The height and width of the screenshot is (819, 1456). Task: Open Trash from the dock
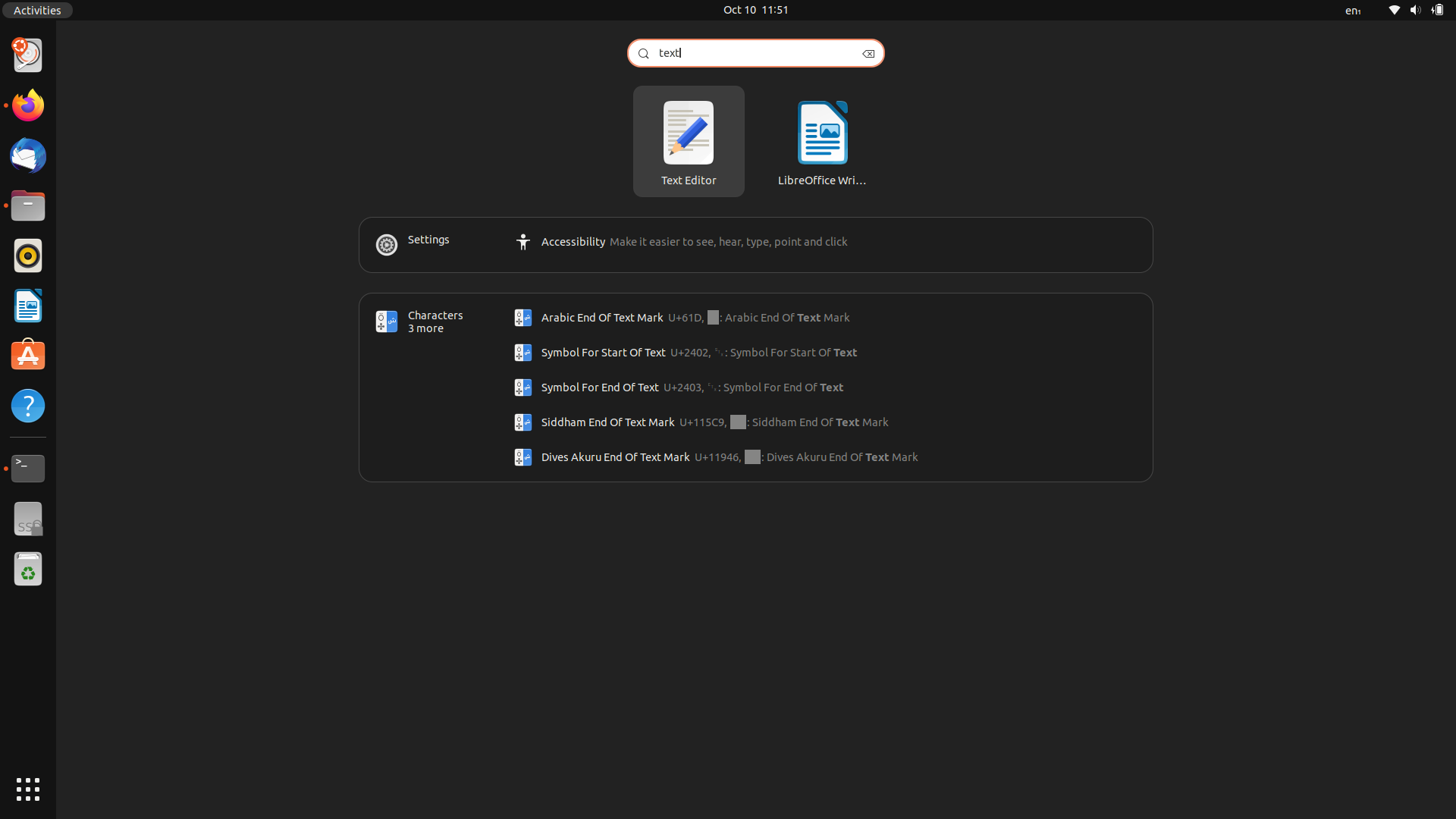pos(28,570)
